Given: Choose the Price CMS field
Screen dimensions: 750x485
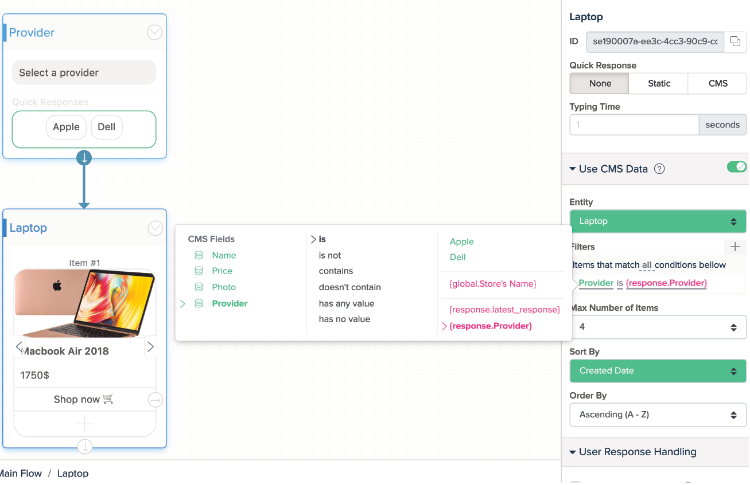Looking at the screenshot, I should point(222,271).
